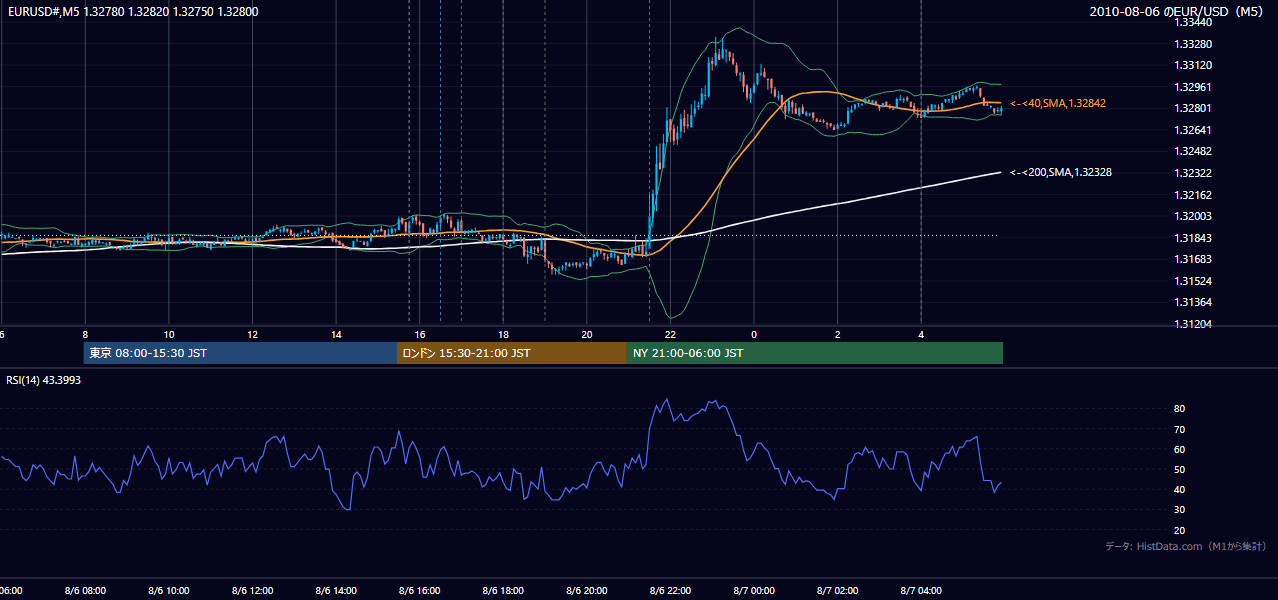Click price axis value 1.32801
Screen dimensions: 1278x600
(x=1193, y=108)
